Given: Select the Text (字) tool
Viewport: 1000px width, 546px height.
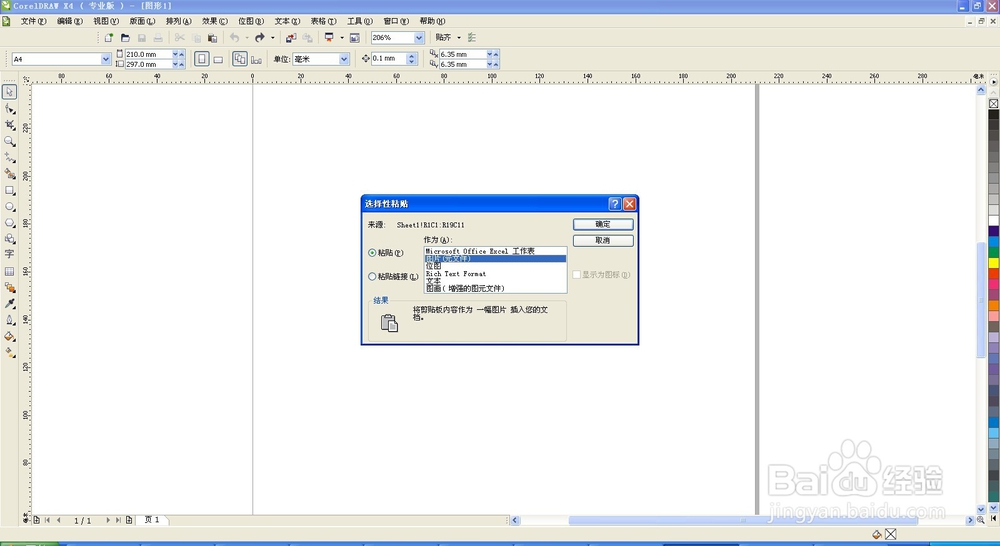Looking at the screenshot, I should point(10,254).
